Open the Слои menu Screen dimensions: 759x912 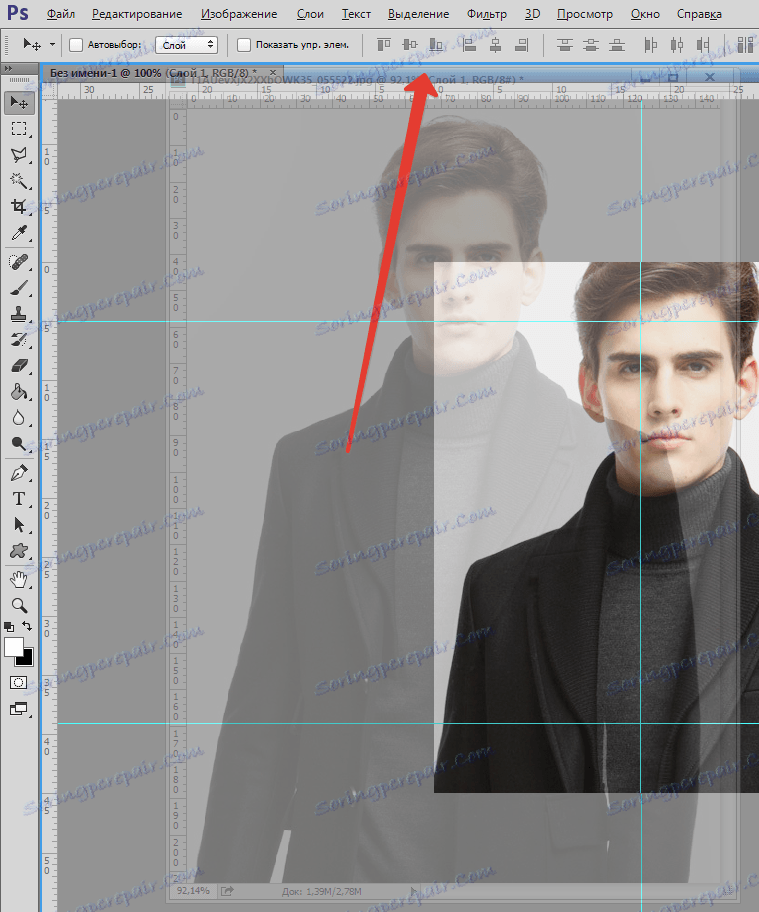pyautogui.click(x=310, y=14)
